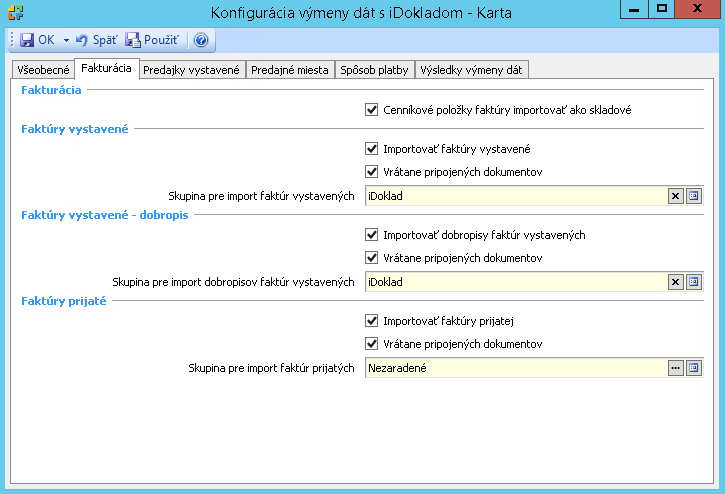725x494 pixels.
Task: Click the Späť undo button
Action: (x=96, y=40)
